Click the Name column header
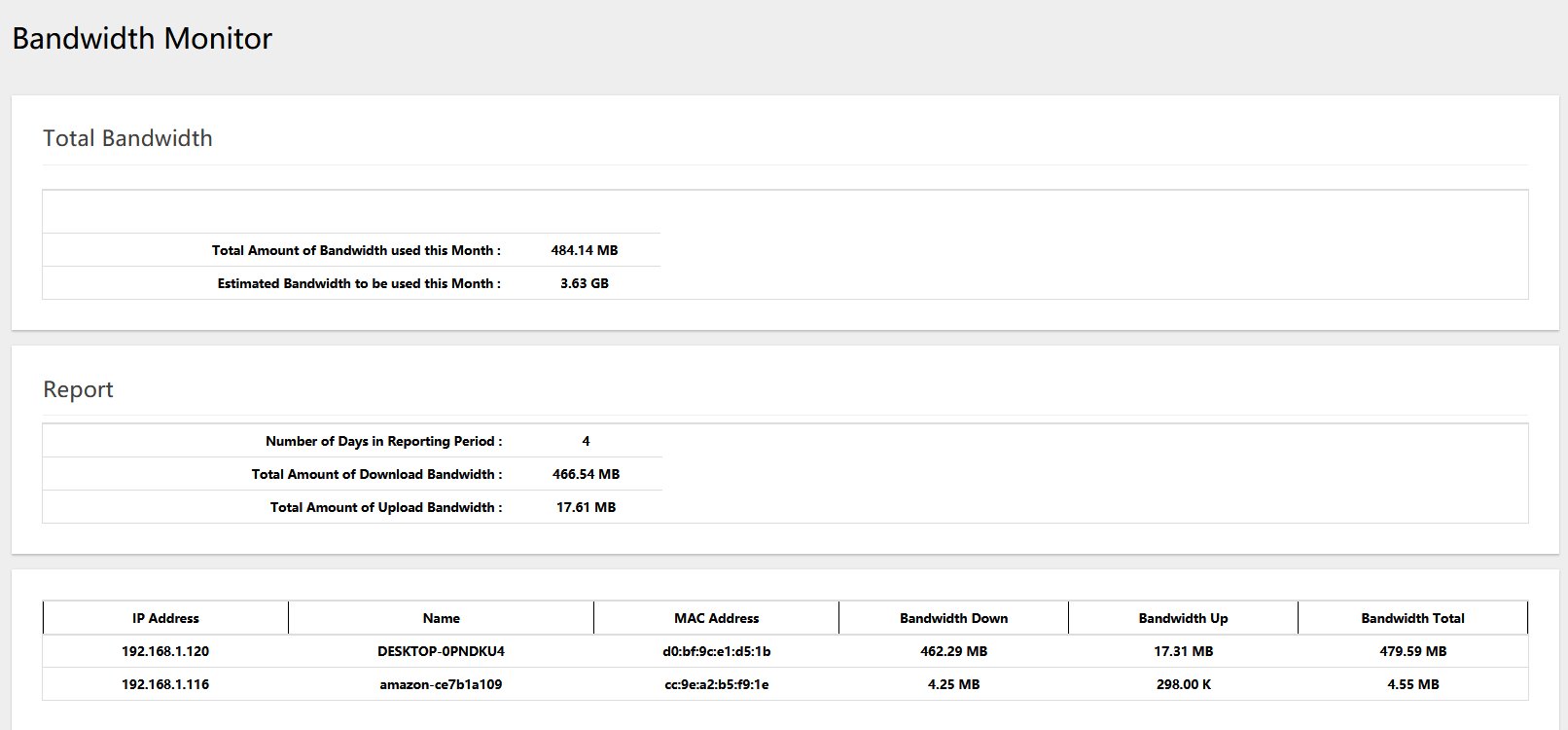The width and height of the screenshot is (1568, 730). (442, 618)
